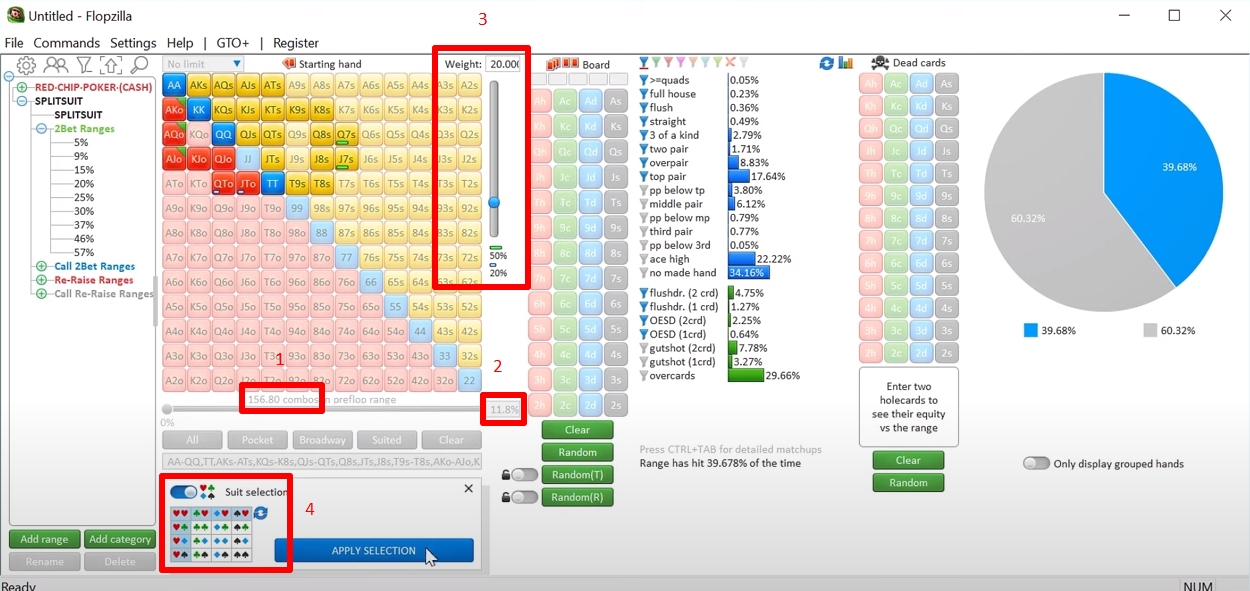Click the blue refresh icon above statistics

pos(826,63)
